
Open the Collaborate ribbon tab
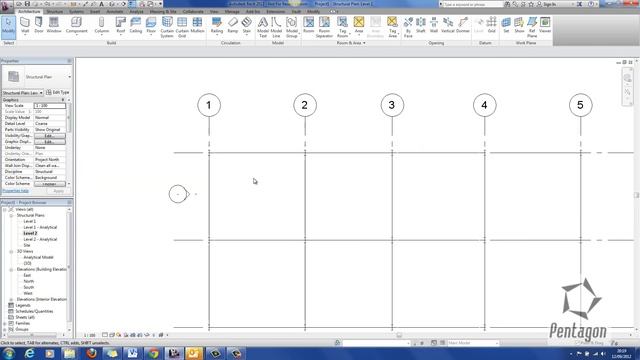pyautogui.click(x=193, y=11)
